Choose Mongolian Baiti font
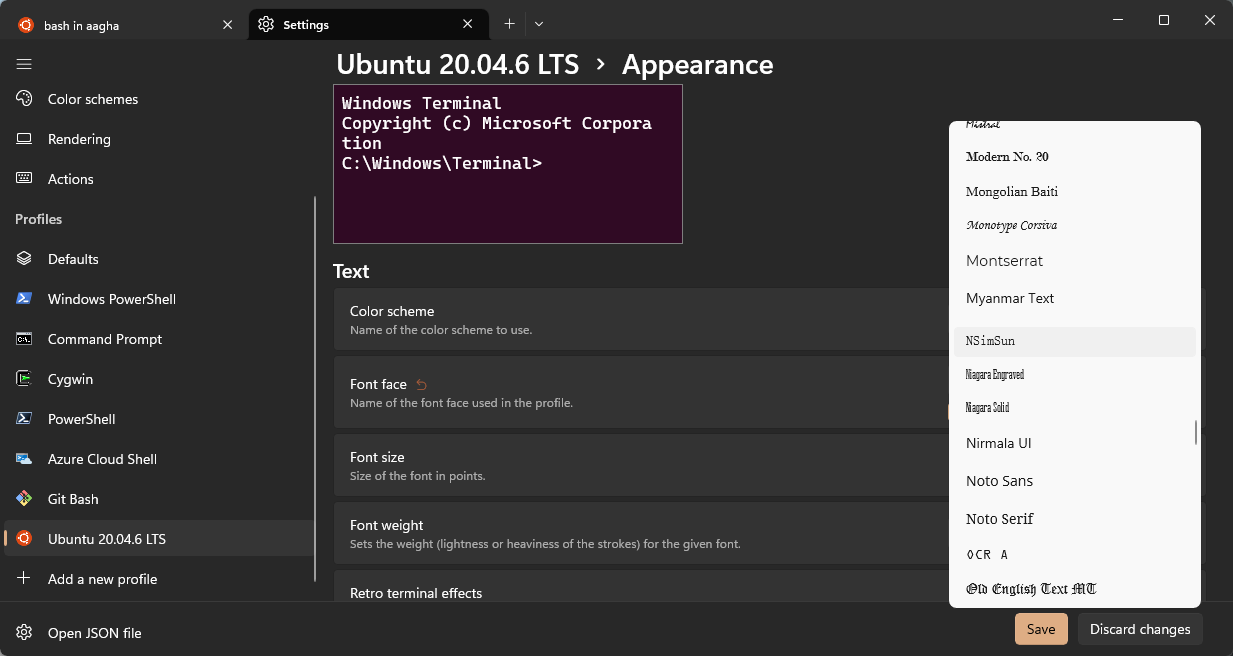The width and height of the screenshot is (1233, 656). click(1075, 191)
